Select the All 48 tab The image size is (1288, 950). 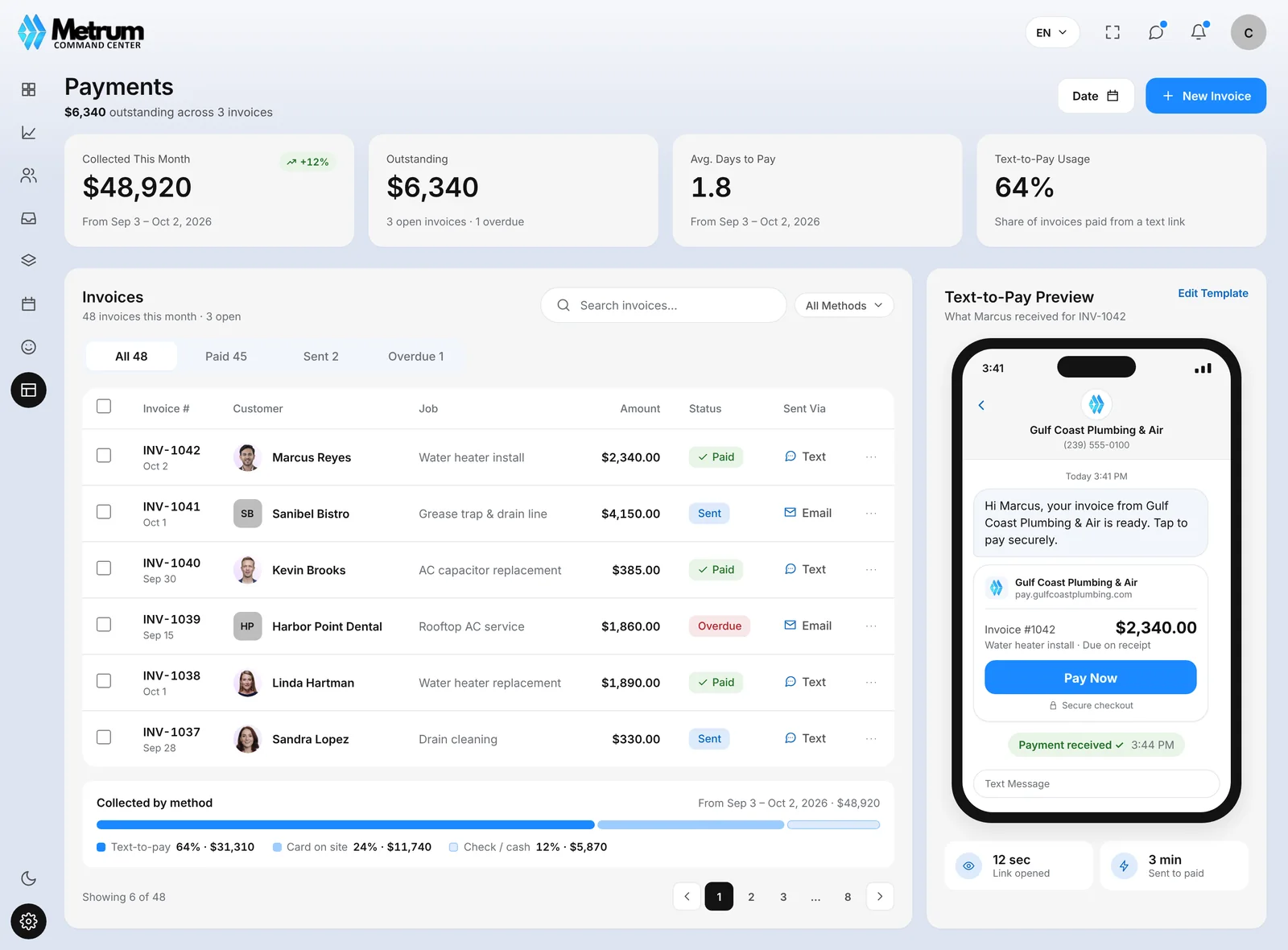pos(131,356)
